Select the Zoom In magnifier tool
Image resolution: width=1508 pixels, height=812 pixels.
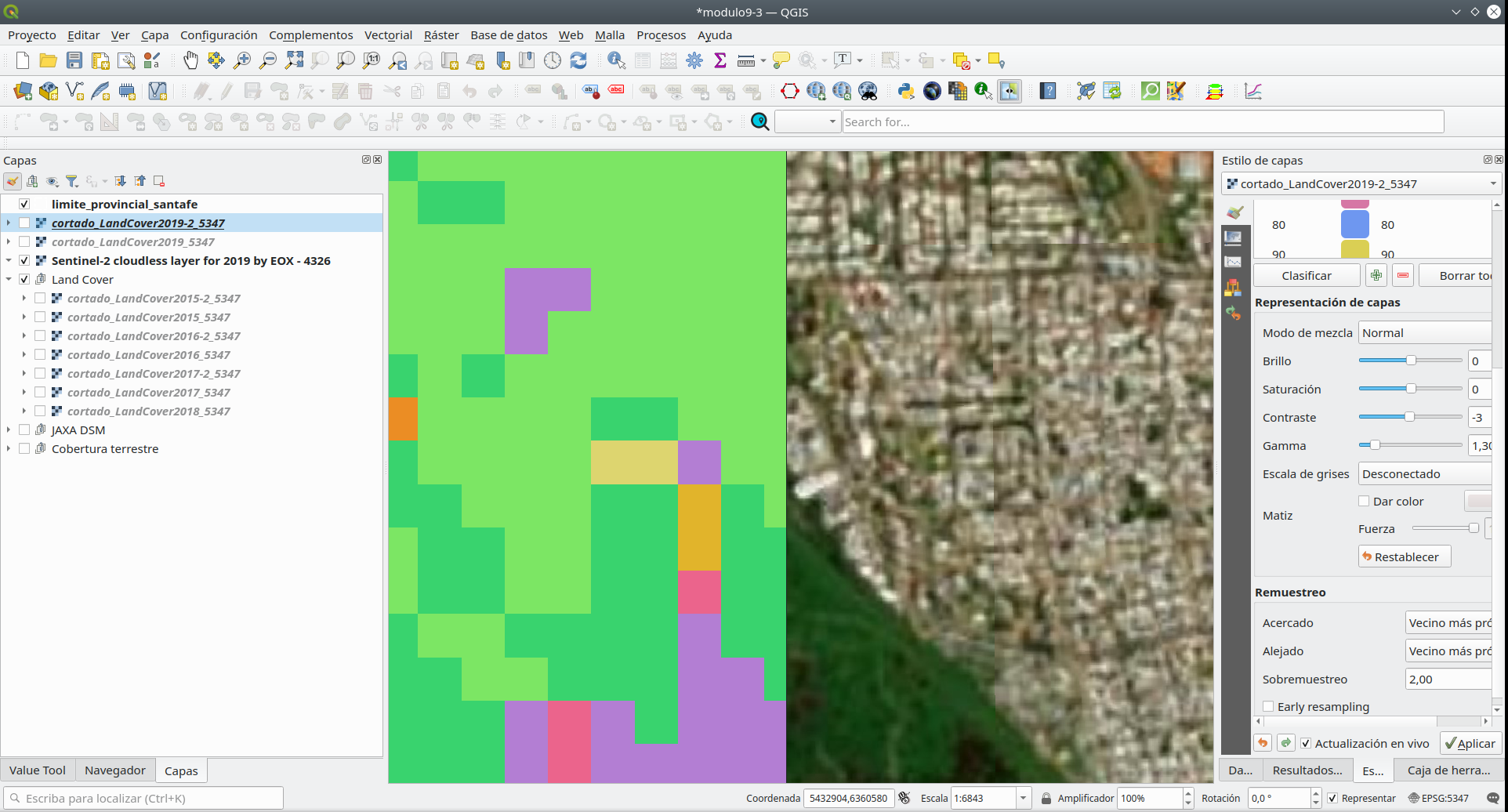(x=242, y=60)
